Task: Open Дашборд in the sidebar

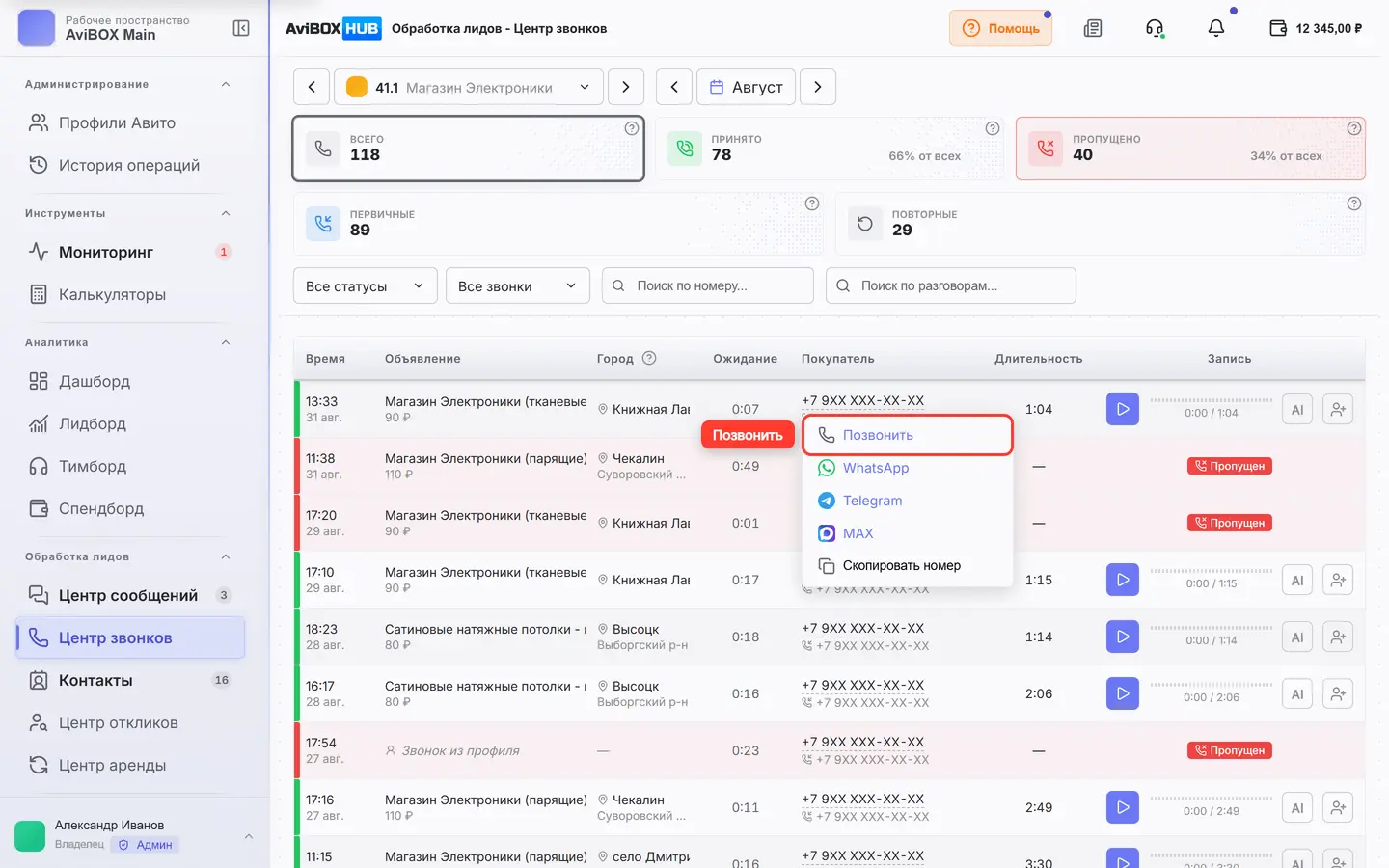Action: point(130,381)
